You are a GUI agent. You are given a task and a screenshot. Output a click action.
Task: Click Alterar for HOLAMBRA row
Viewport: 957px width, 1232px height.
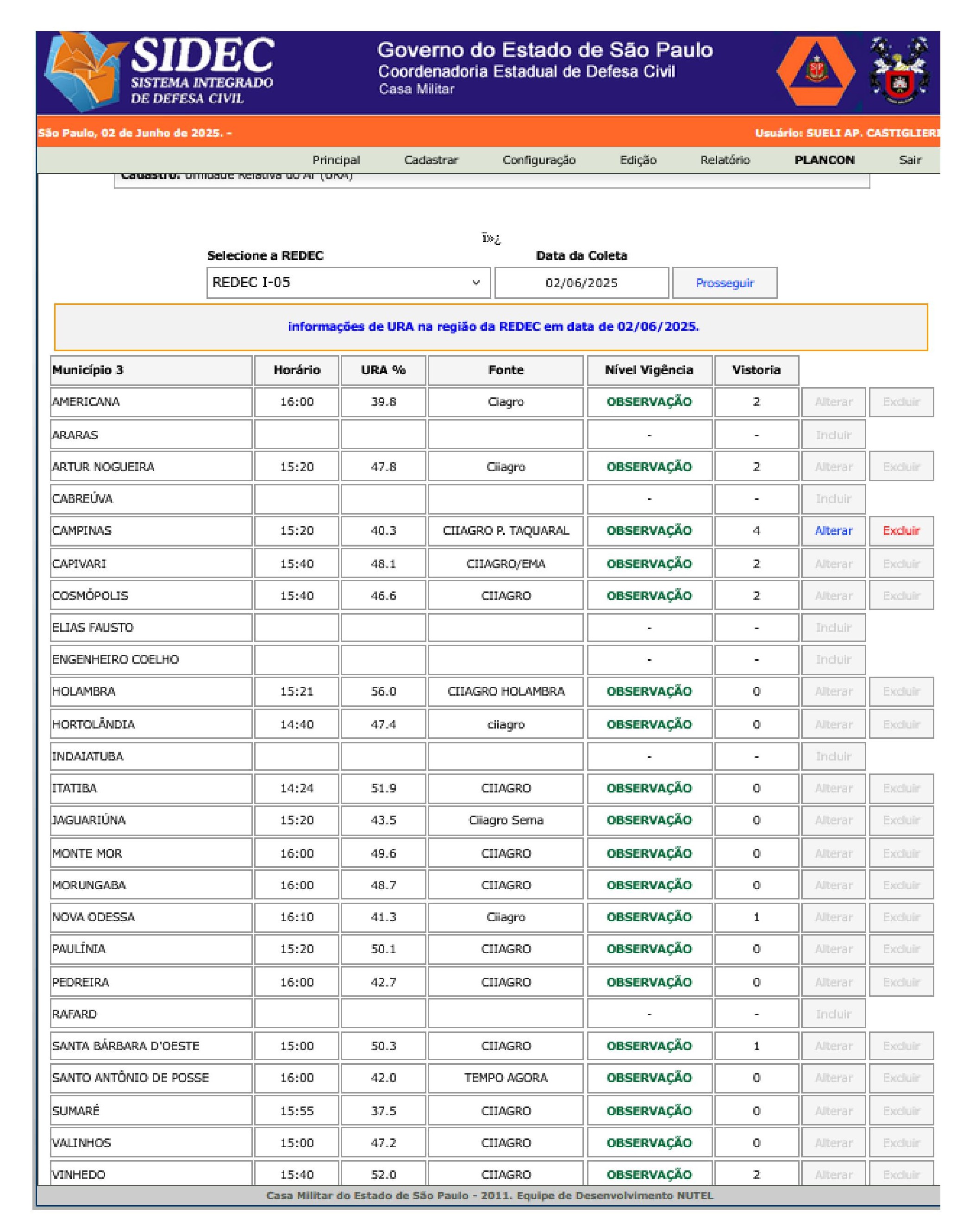833,691
